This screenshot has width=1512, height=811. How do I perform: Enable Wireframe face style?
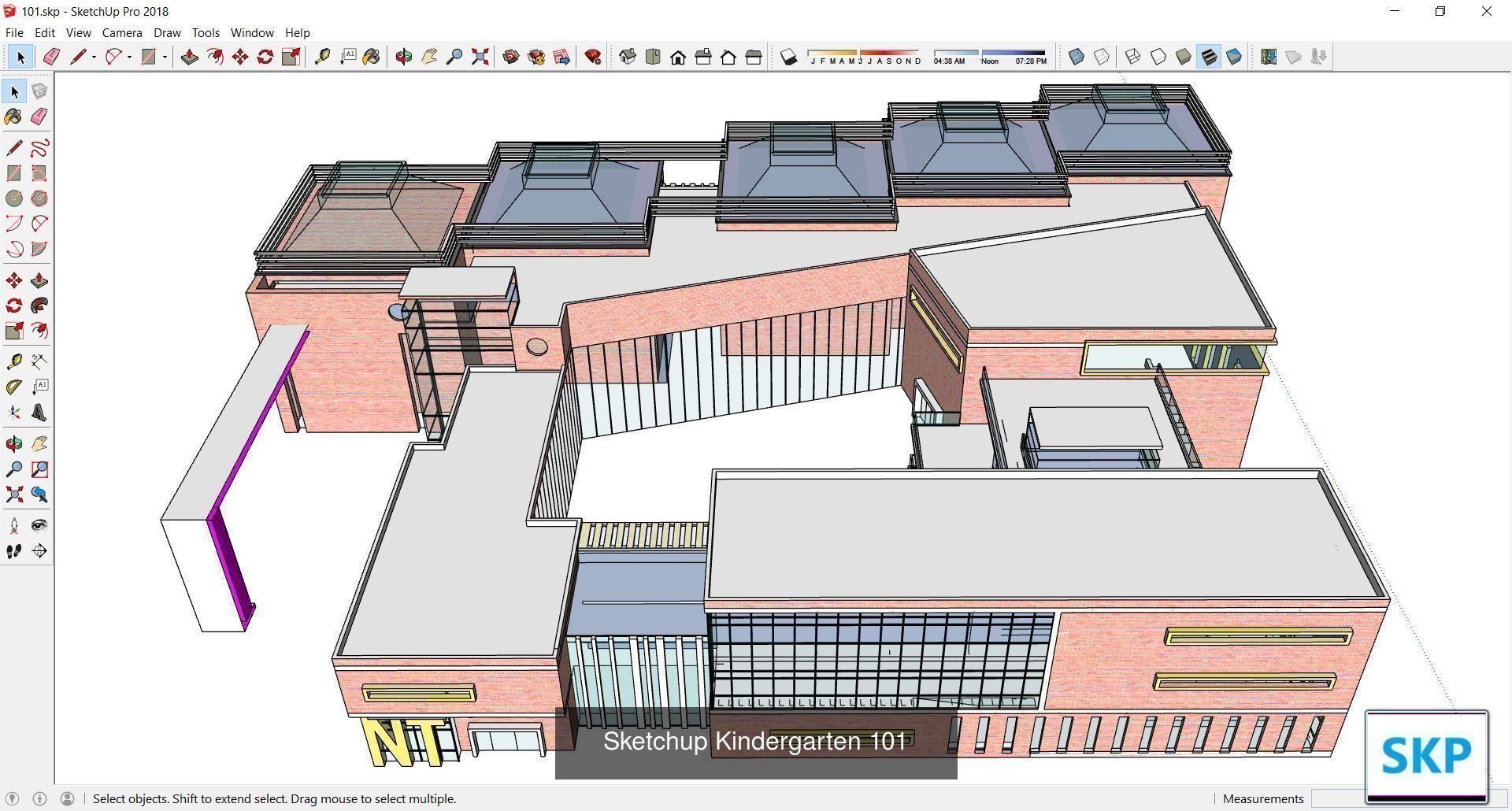pyautogui.click(x=1133, y=57)
